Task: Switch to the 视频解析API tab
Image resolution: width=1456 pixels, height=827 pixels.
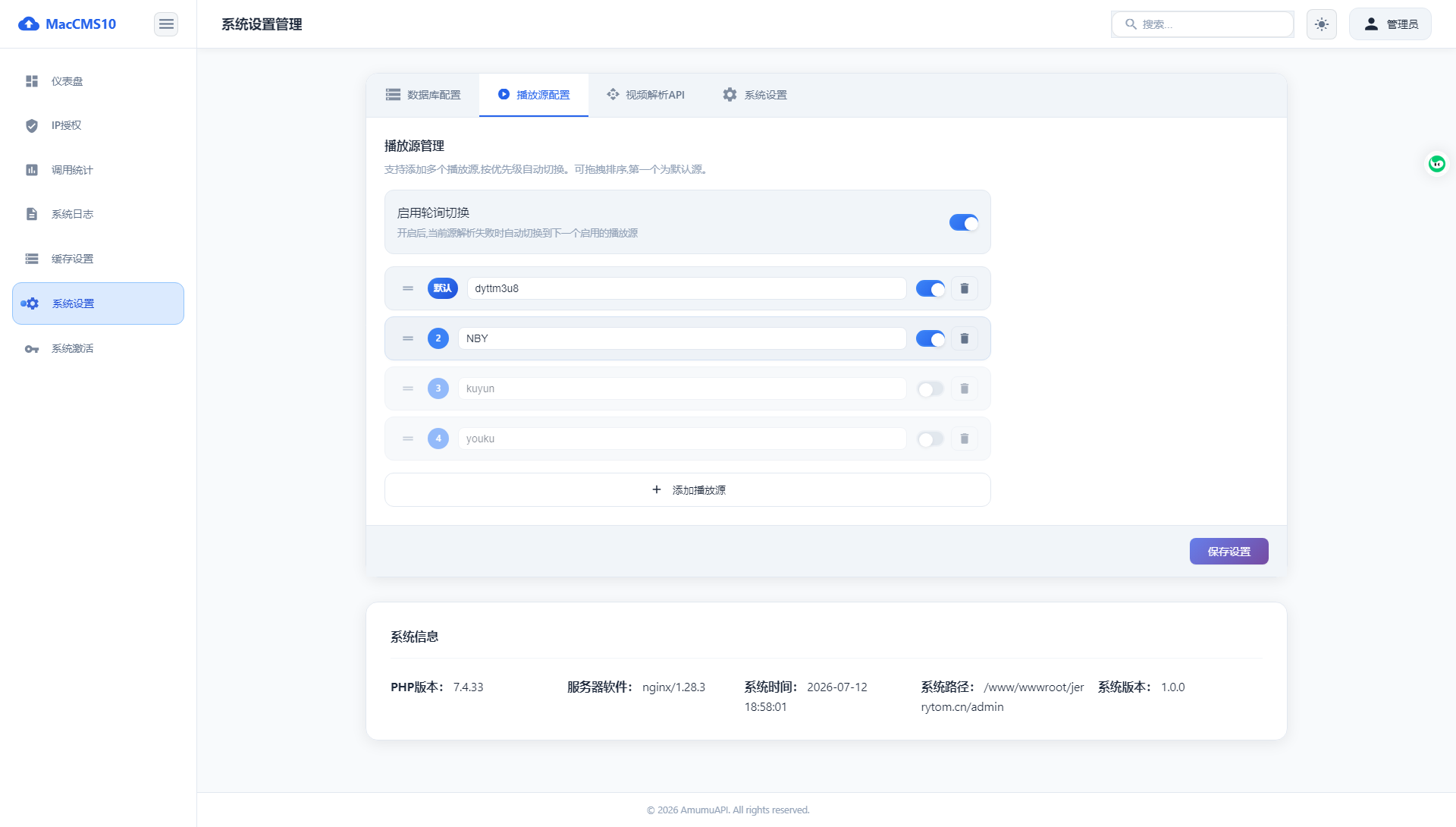Action: coord(646,95)
